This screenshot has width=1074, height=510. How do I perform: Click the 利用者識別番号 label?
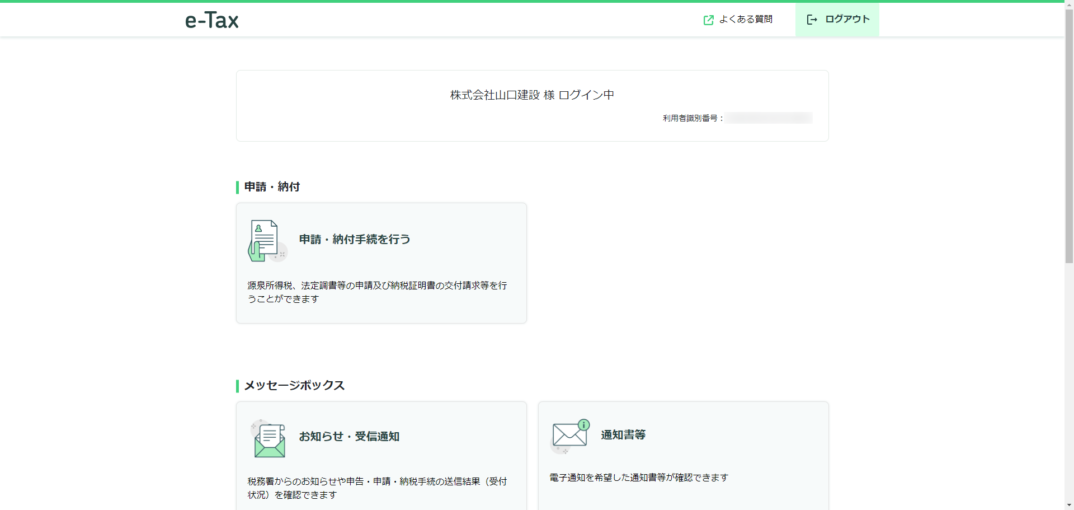[693, 118]
